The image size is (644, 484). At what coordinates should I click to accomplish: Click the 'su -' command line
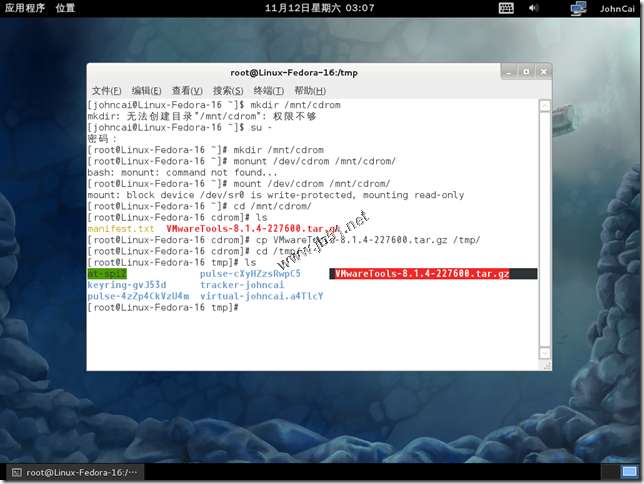tap(180, 128)
